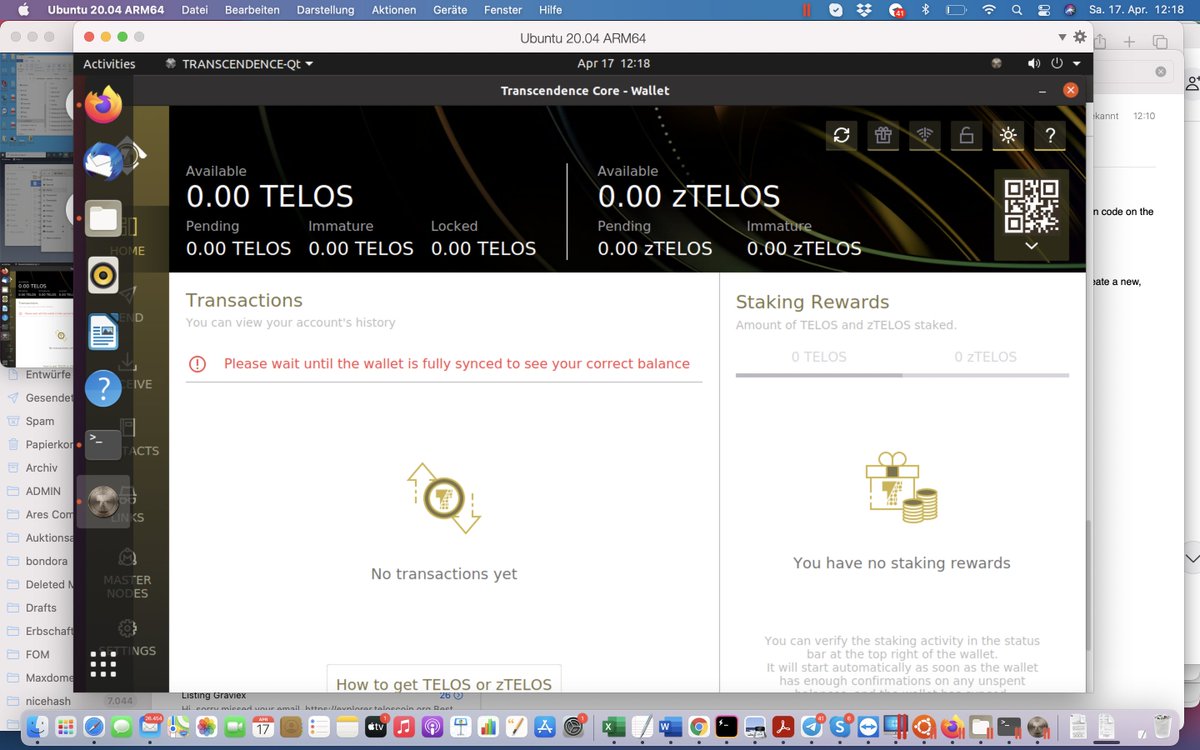Click Safari new tab plus button
The height and width of the screenshot is (750, 1200).
(x=1129, y=42)
